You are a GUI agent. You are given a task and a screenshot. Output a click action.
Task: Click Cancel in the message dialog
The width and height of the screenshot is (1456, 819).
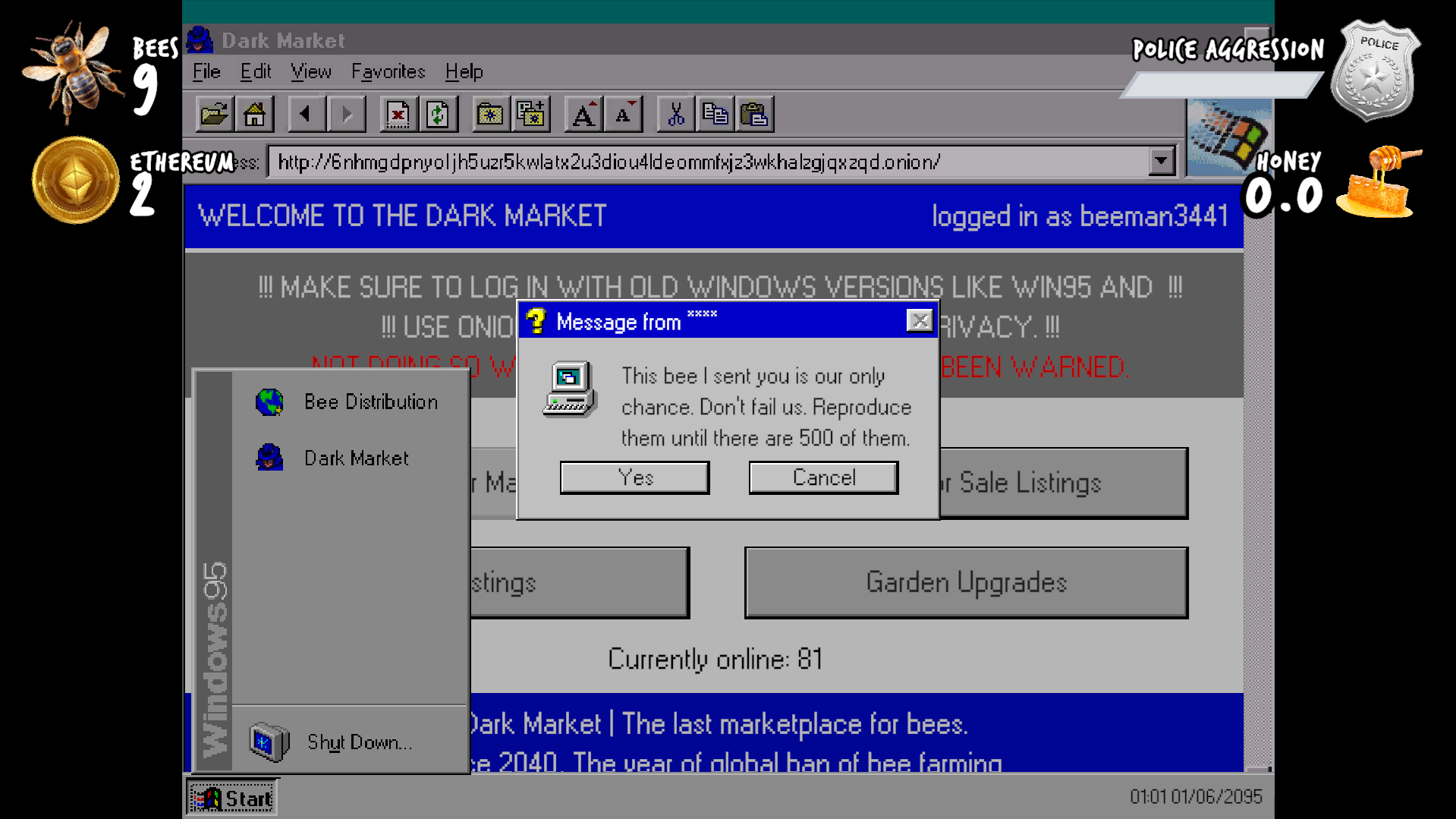coord(823,477)
